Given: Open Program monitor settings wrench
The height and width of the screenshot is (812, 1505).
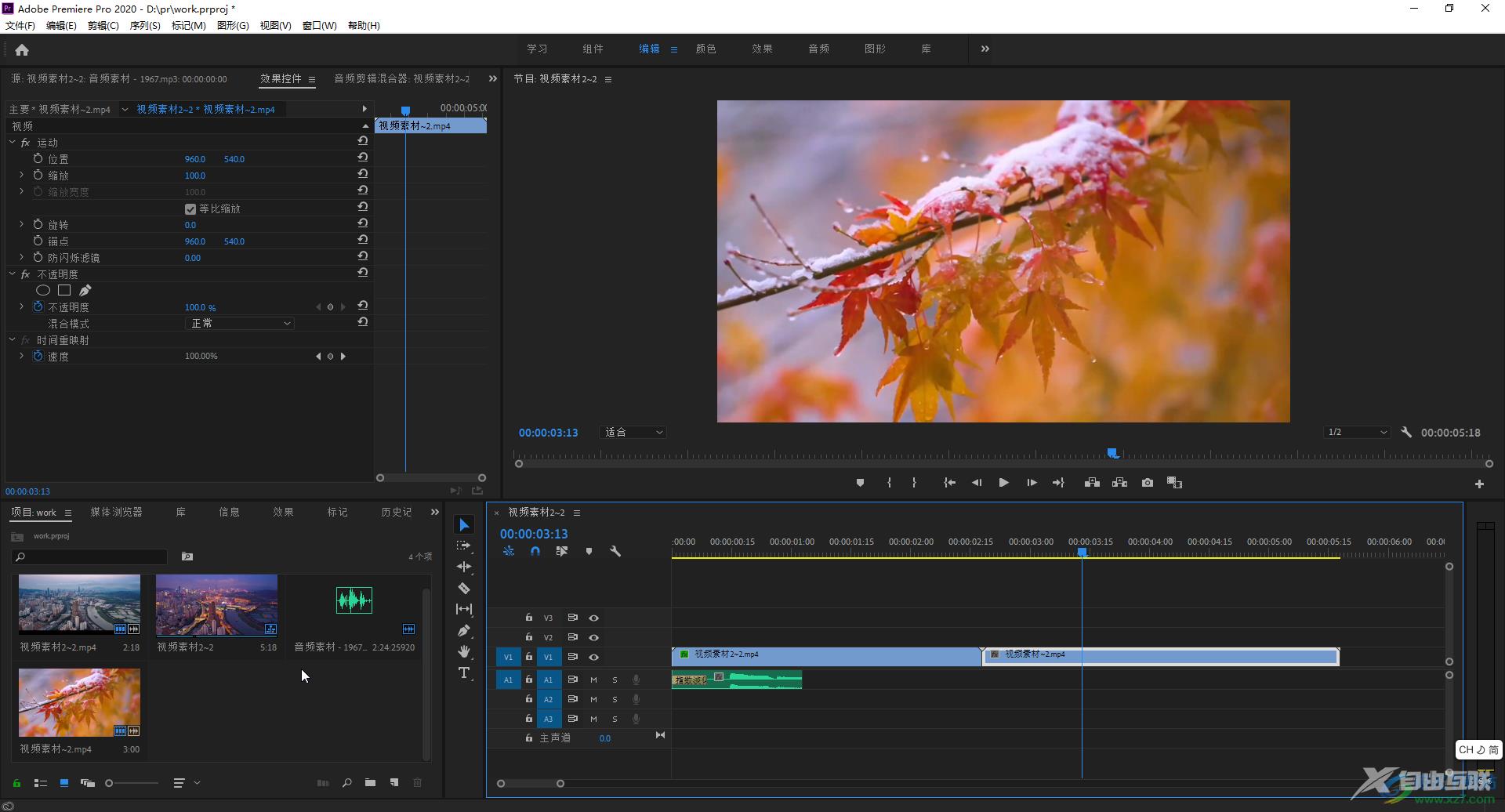Looking at the screenshot, I should [x=1406, y=432].
